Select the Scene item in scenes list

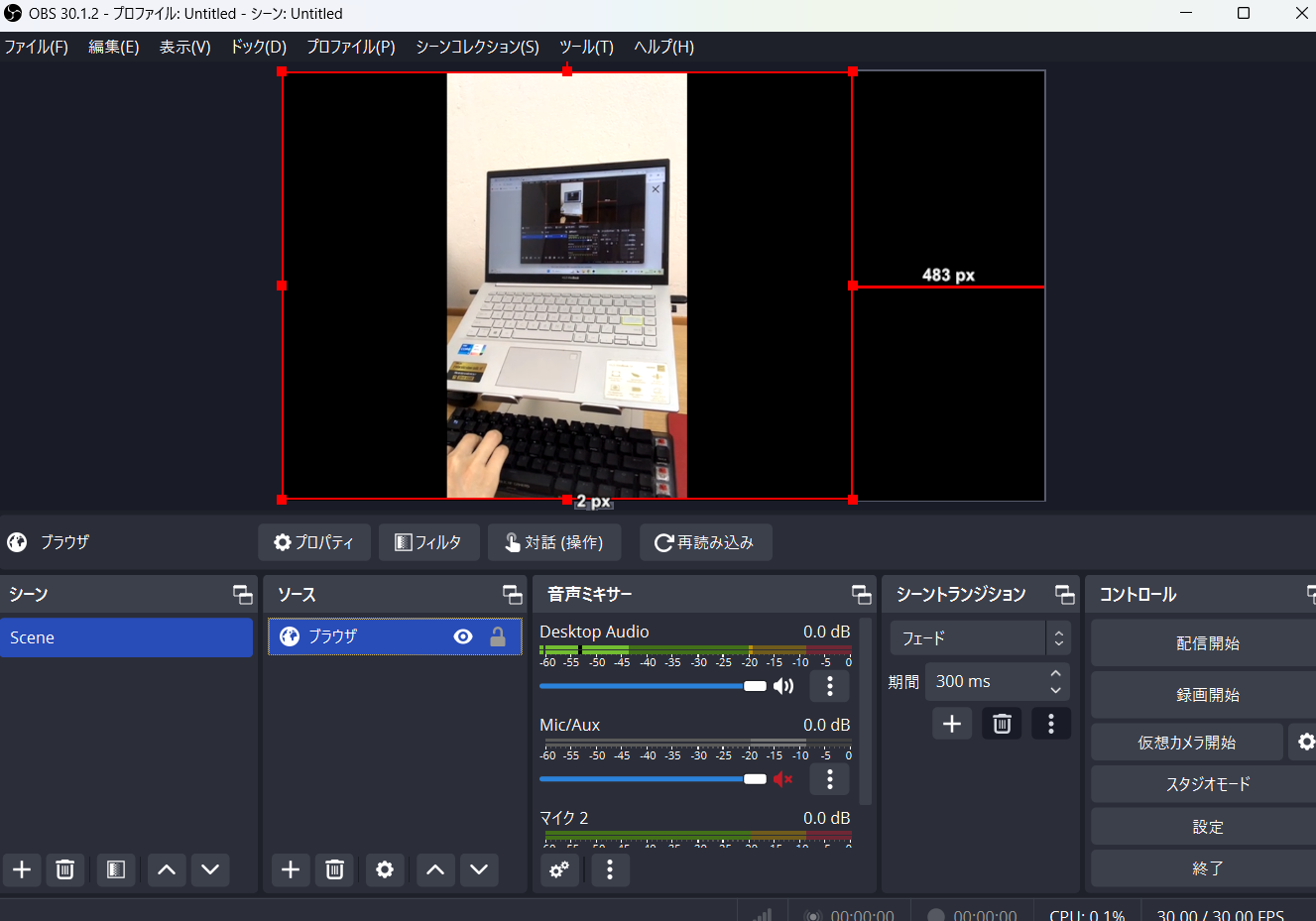tap(127, 637)
